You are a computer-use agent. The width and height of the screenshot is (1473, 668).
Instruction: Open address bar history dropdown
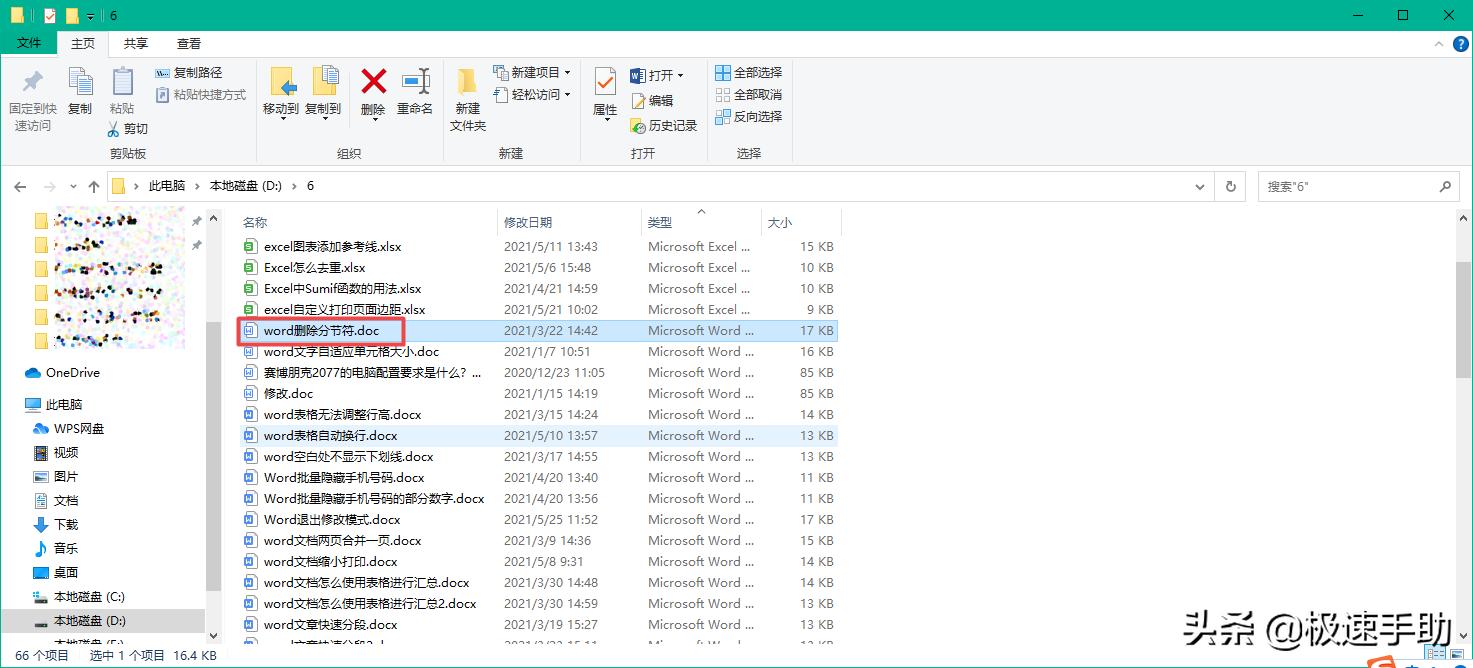tap(1200, 187)
